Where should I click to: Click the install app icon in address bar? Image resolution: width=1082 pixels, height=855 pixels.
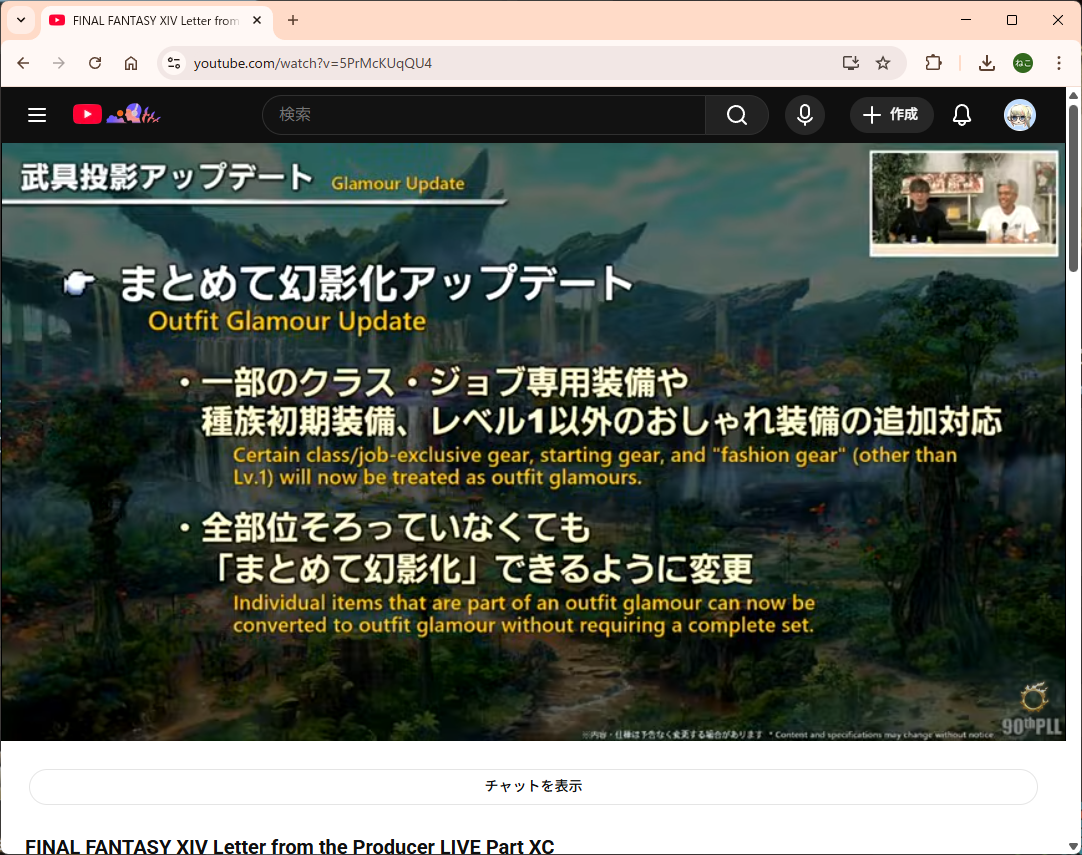tap(851, 63)
